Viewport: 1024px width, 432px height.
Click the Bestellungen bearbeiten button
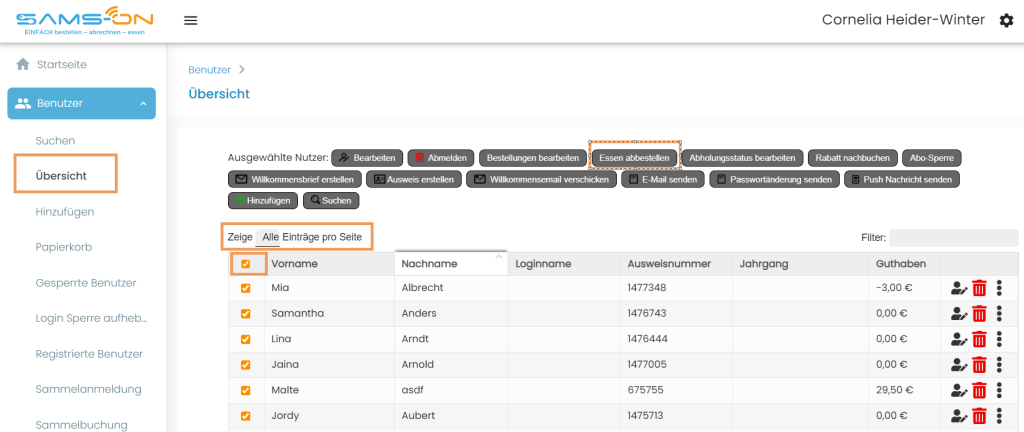pyautogui.click(x=533, y=158)
